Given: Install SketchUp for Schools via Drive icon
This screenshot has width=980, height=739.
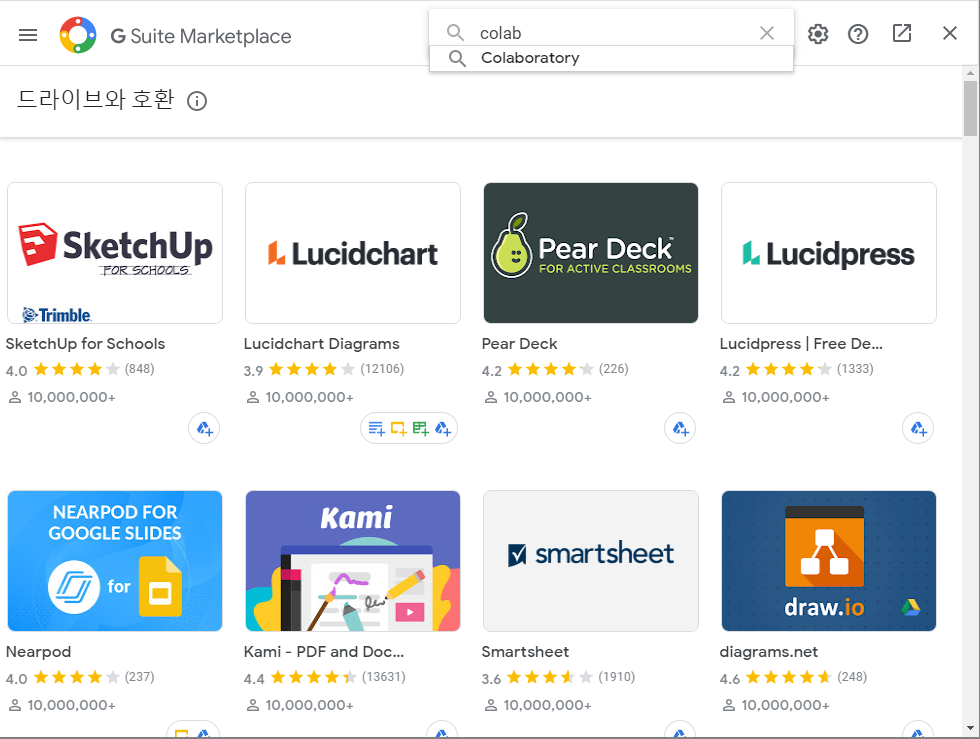Looking at the screenshot, I should pyautogui.click(x=204, y=428).
